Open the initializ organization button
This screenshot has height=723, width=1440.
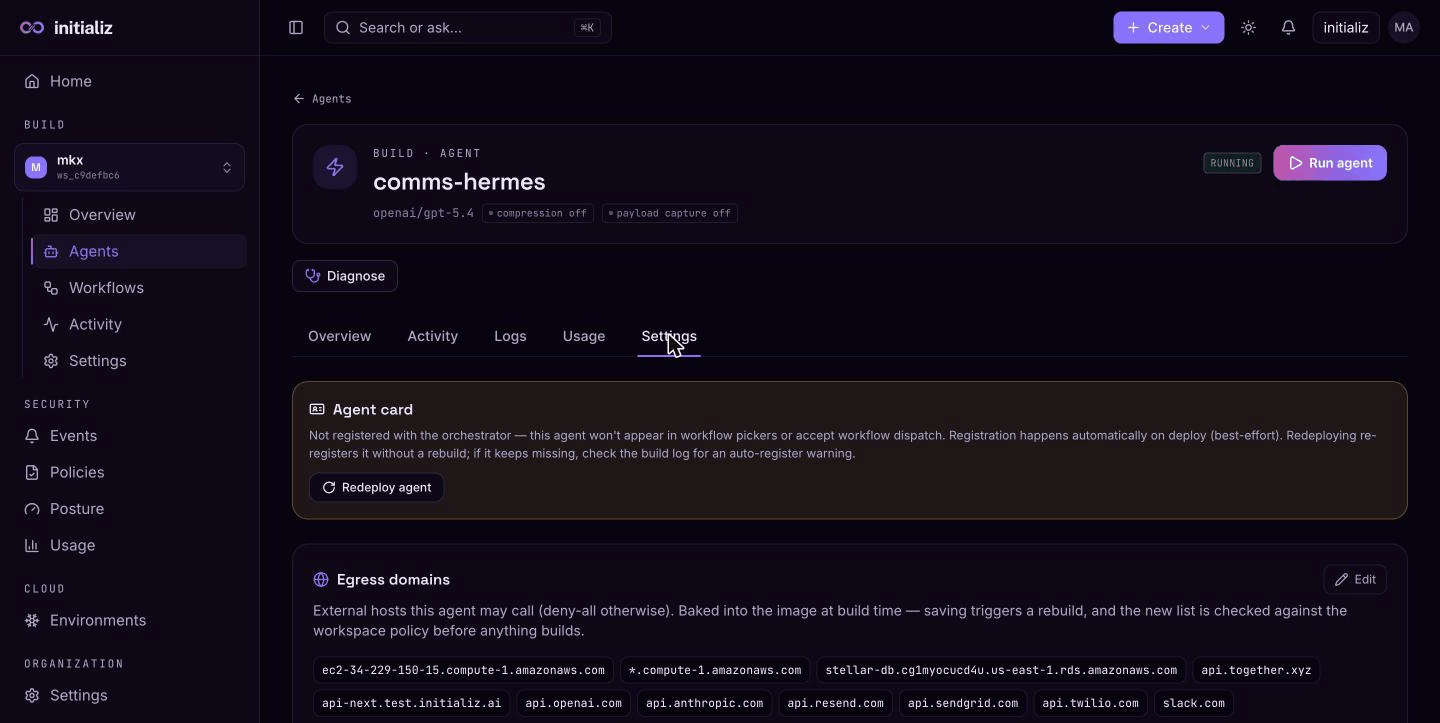1346,27
